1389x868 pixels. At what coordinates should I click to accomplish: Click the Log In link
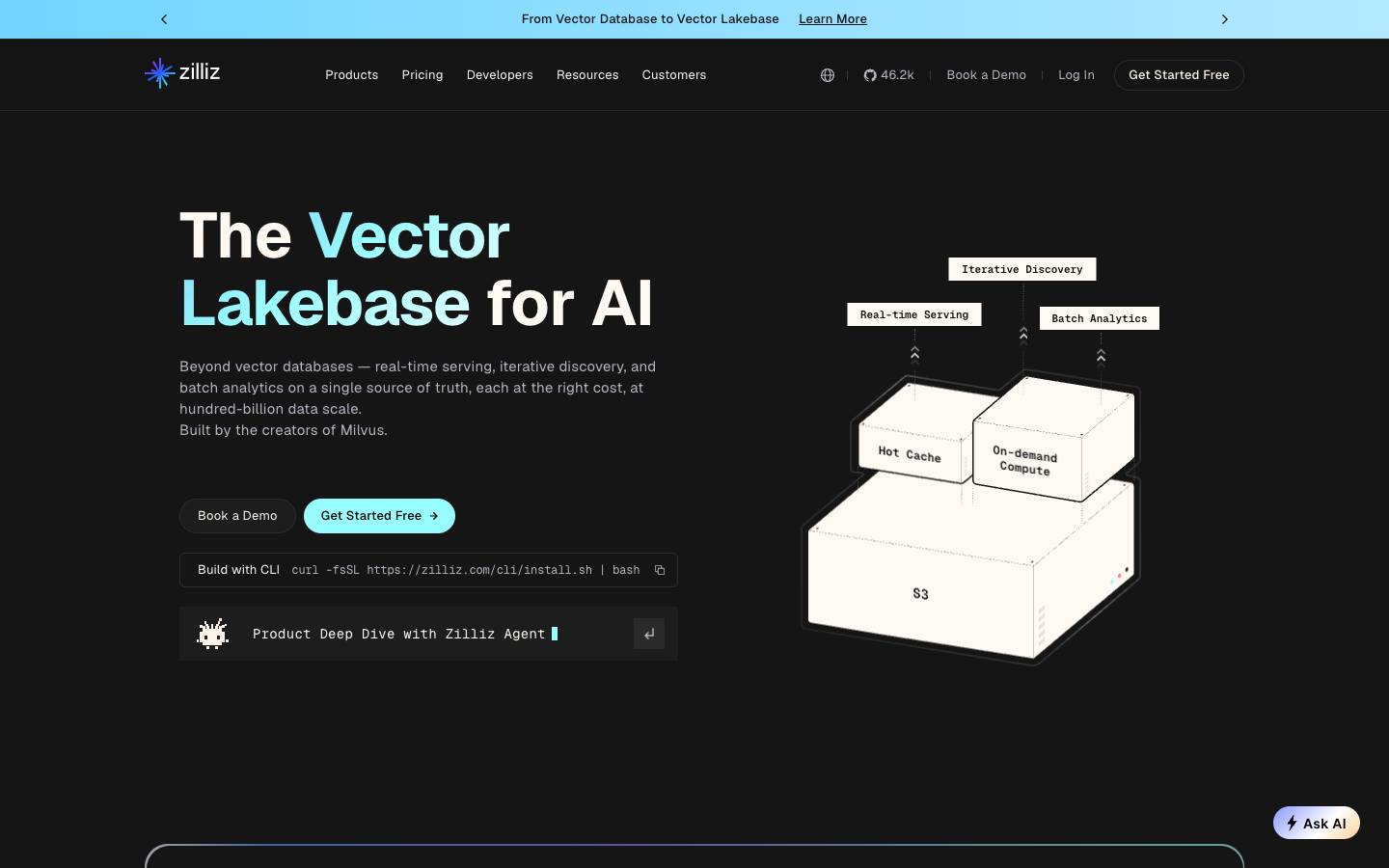[1076, 75]
